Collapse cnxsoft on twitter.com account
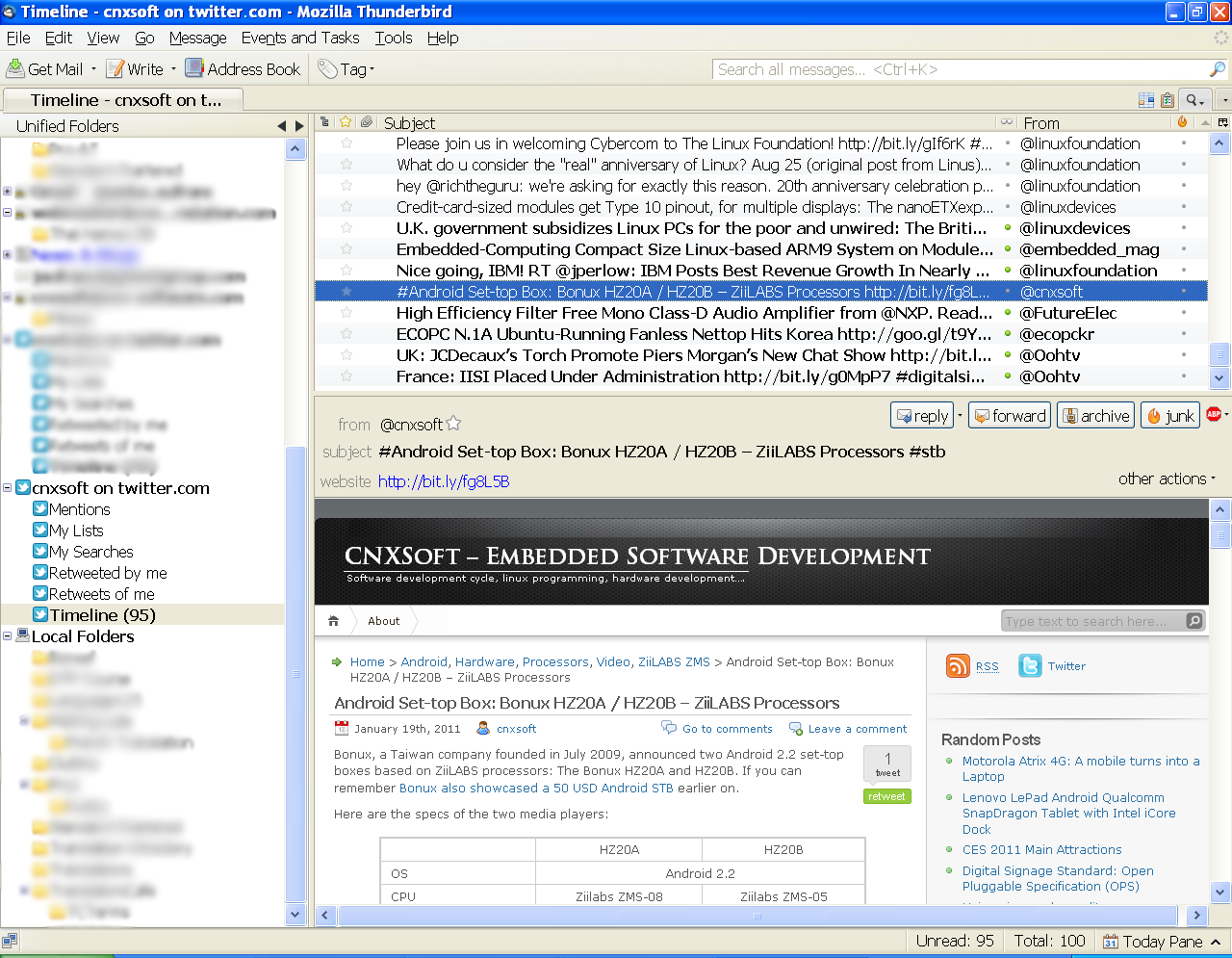 (8, 488)
